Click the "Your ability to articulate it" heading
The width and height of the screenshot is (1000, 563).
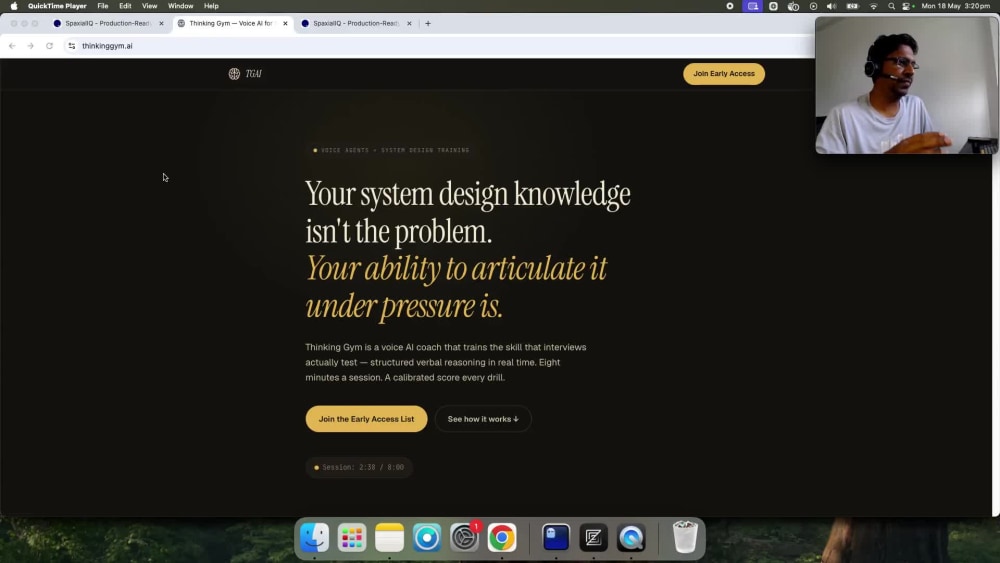tap(456, 269)
